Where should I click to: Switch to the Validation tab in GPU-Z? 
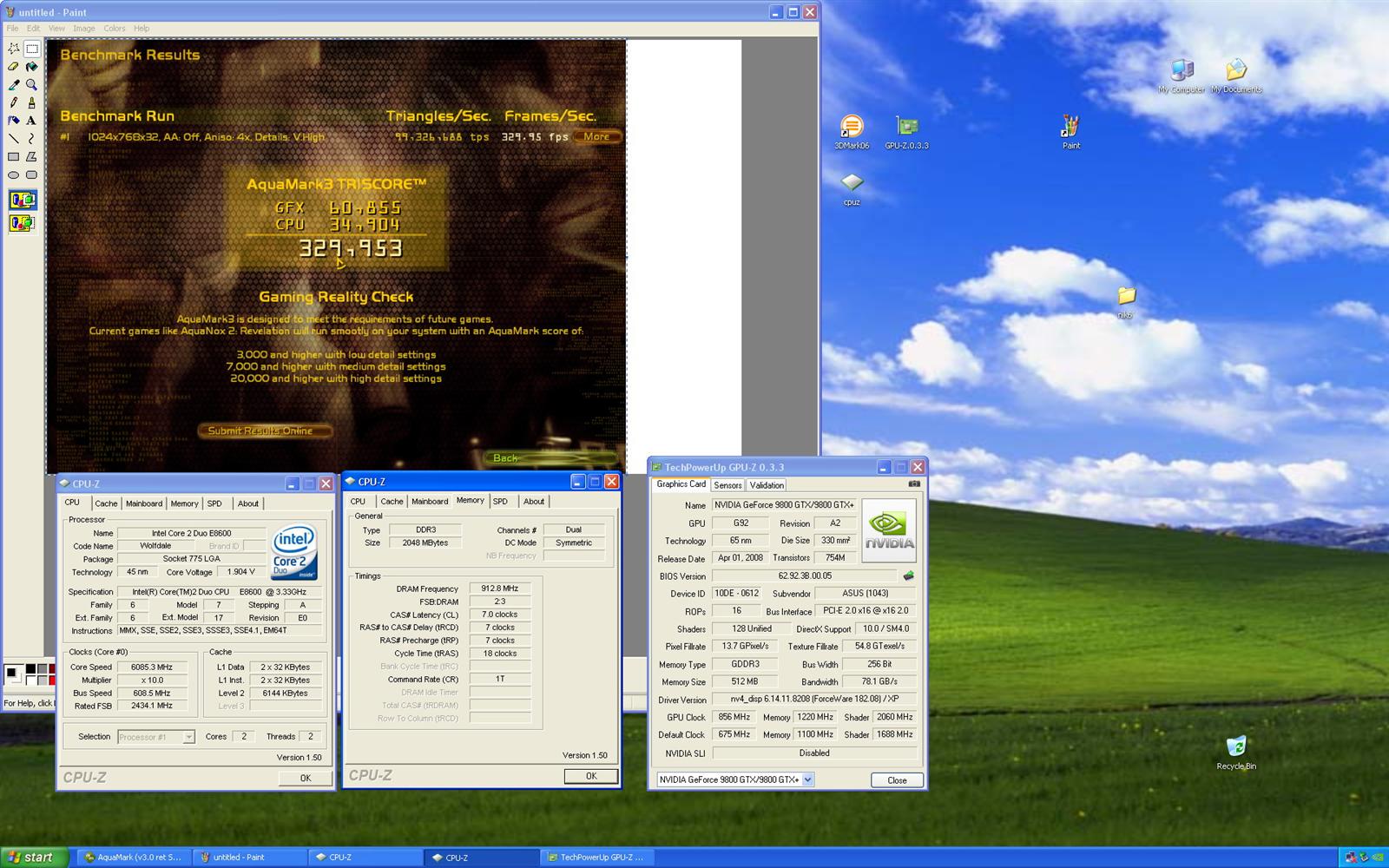pyautogui.click(x=767, y=485)
